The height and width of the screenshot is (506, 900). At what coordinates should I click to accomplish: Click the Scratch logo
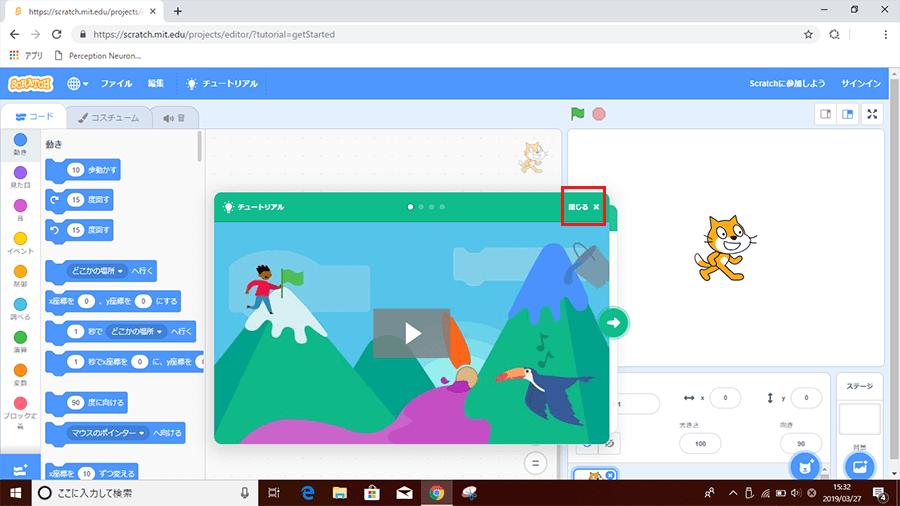30,84
